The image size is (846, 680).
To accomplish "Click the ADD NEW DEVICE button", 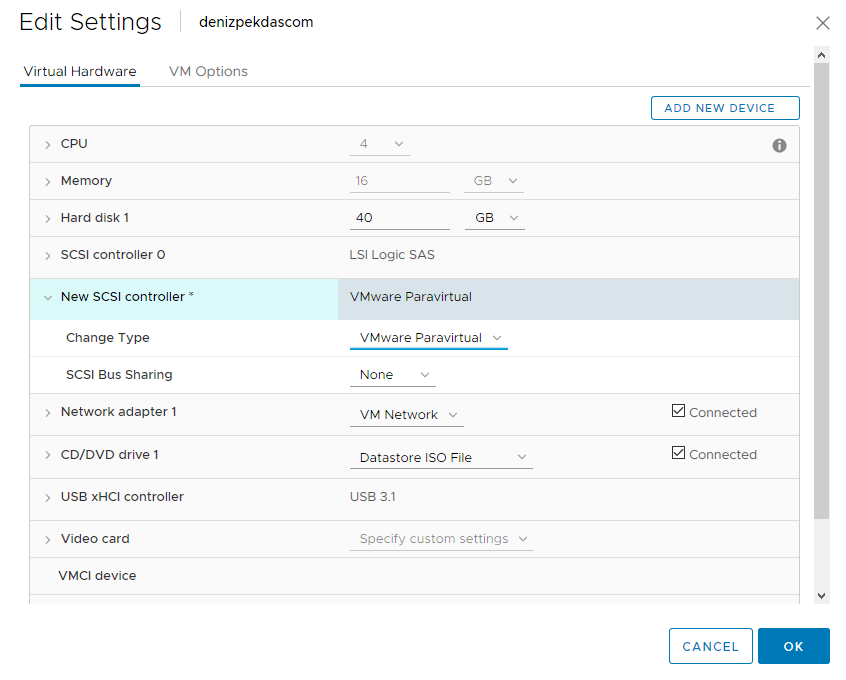I will pos(725,108).
